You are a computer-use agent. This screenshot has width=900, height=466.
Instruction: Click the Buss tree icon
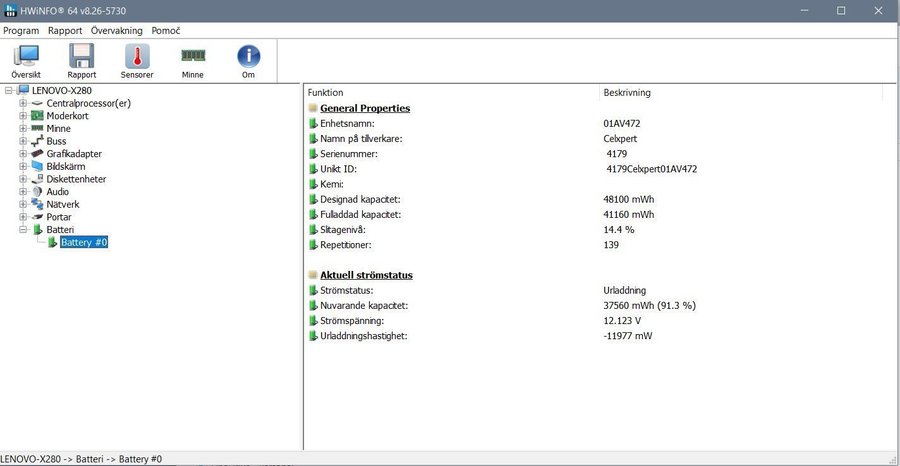click(x=37, y=141)
